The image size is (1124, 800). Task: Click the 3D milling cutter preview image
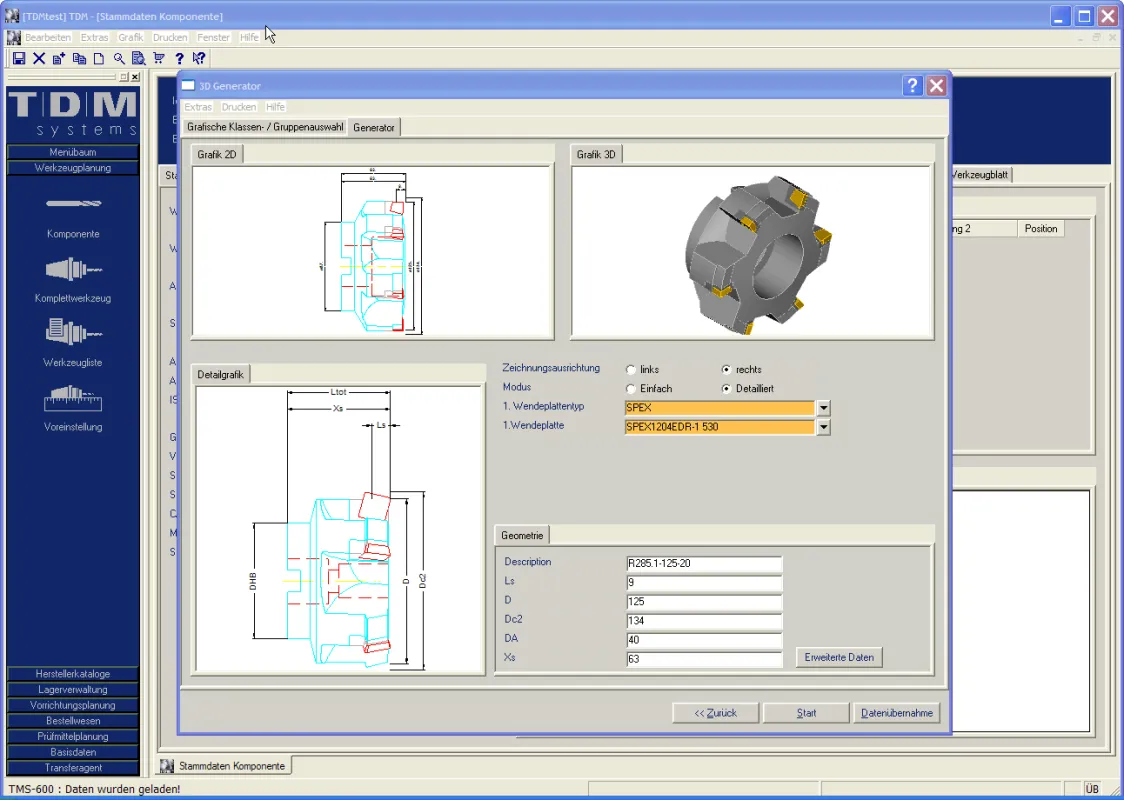coord(758,254)
